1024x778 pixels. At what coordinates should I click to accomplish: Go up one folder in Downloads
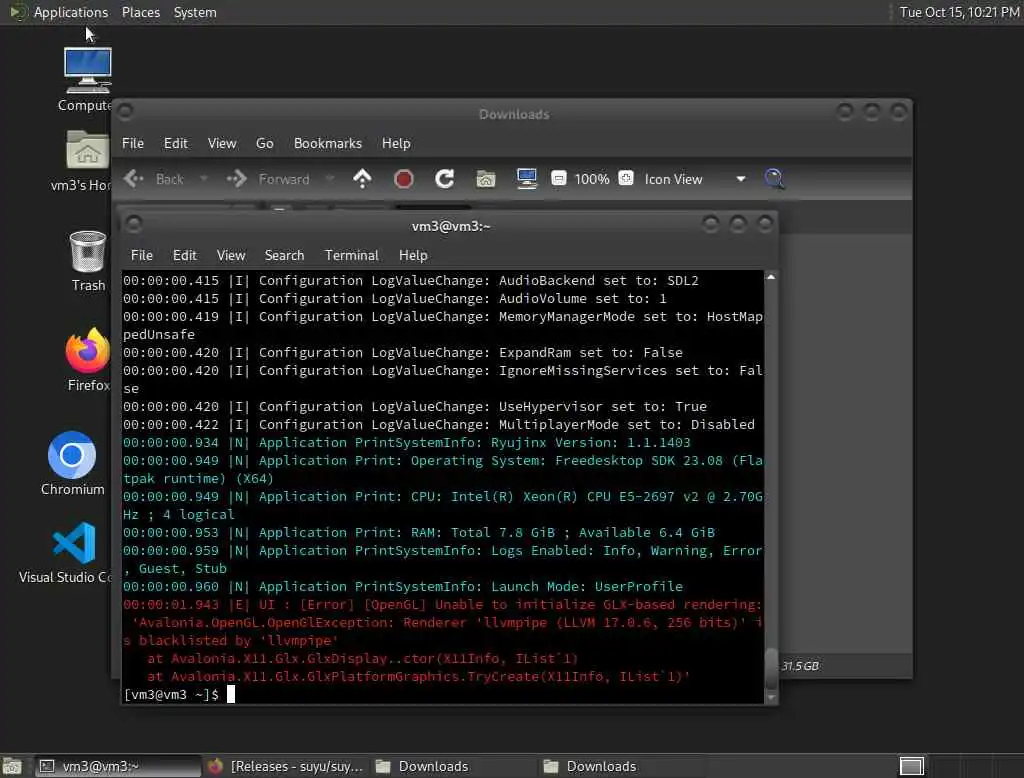(362, 178)
